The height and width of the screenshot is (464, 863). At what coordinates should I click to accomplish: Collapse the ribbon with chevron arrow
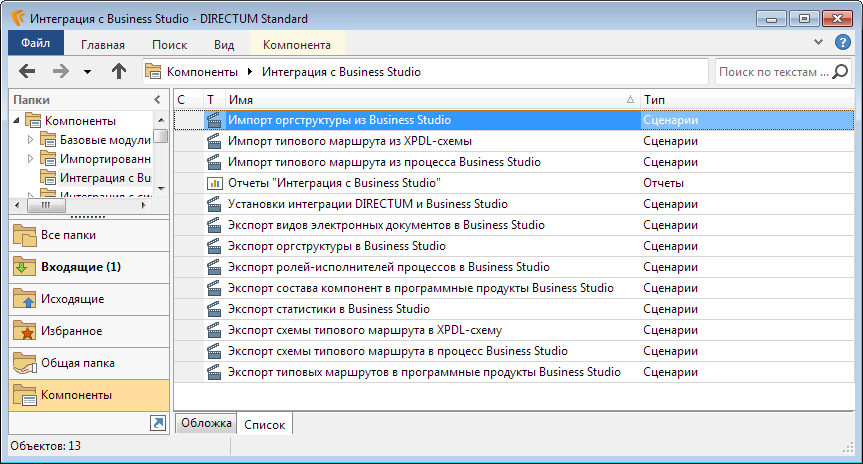pos(818,42)
